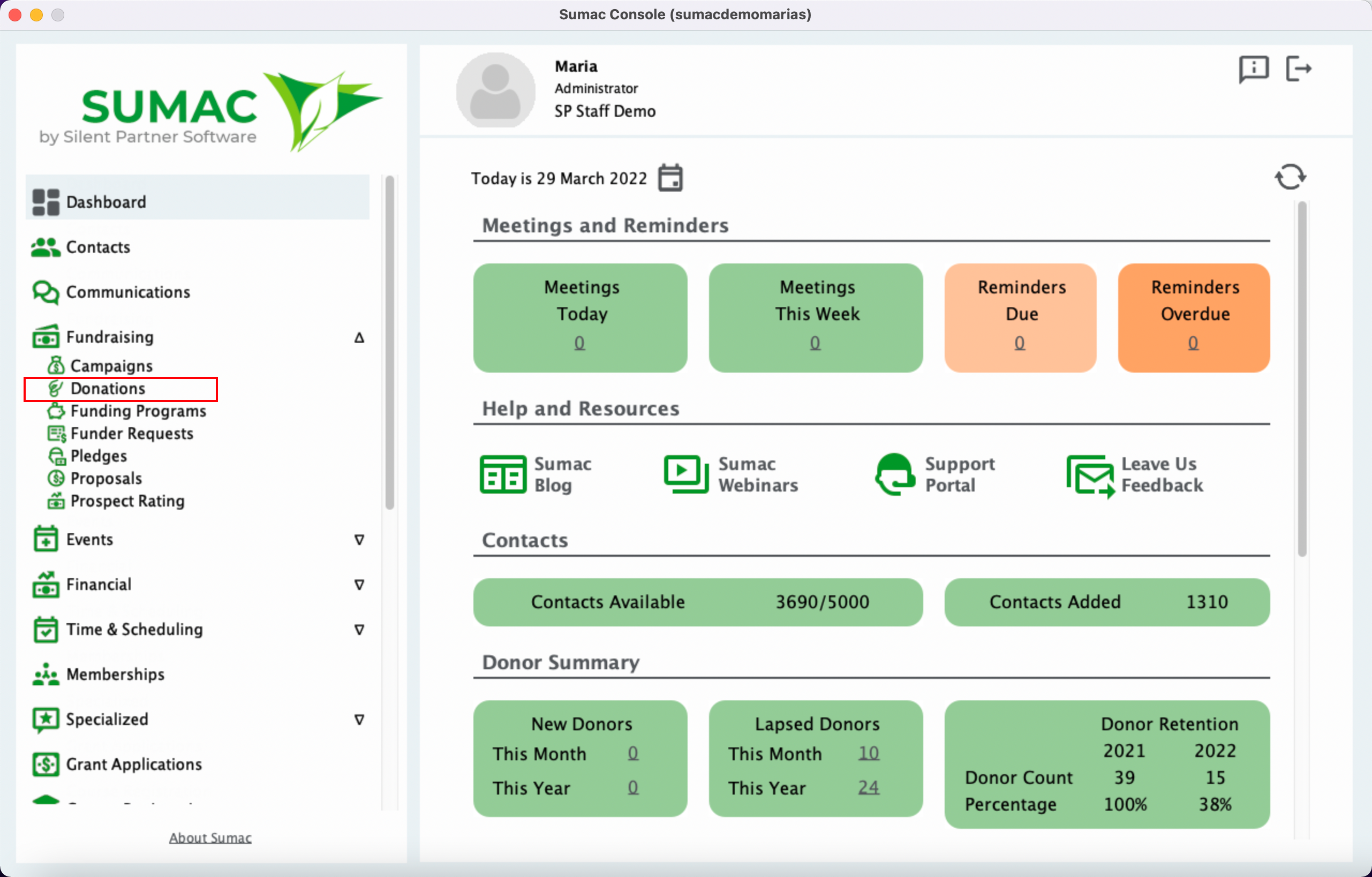This screenshot has width=1372, height=877.
Task: Click Lapsed Donors This Year value 24
Action: click(x=868, y=788)
